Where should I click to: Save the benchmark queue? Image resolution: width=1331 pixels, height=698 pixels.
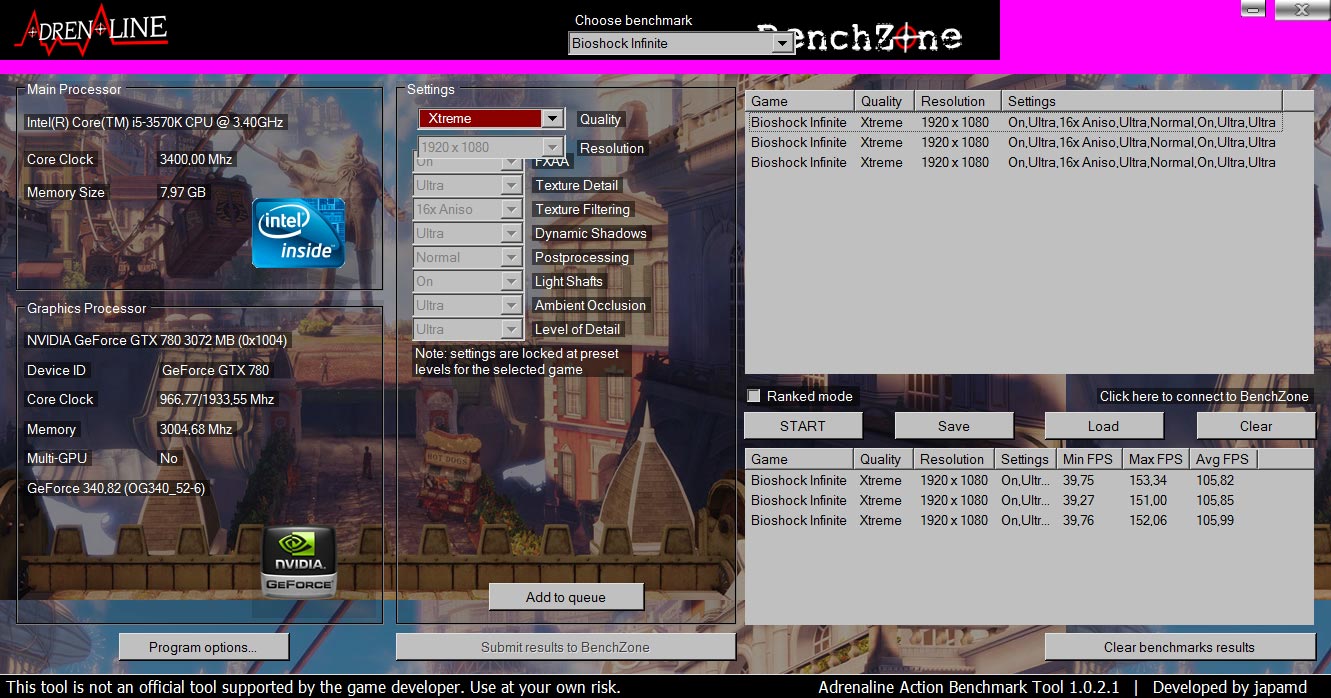coord(953,426)
